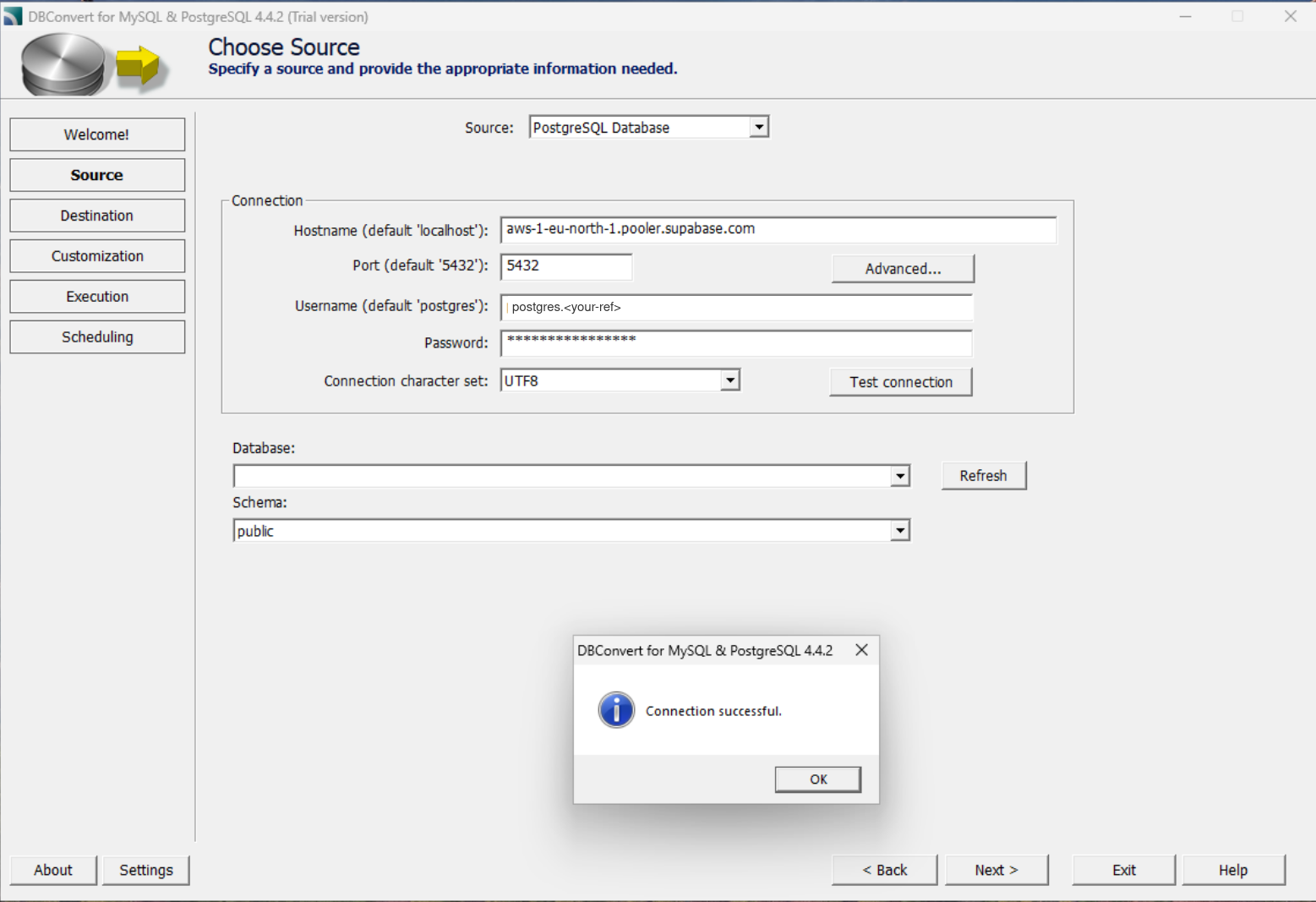This screenshot has width=1316, height=902.
Task: Click OK in the Connection successful dialog
Action: point(818,779)
